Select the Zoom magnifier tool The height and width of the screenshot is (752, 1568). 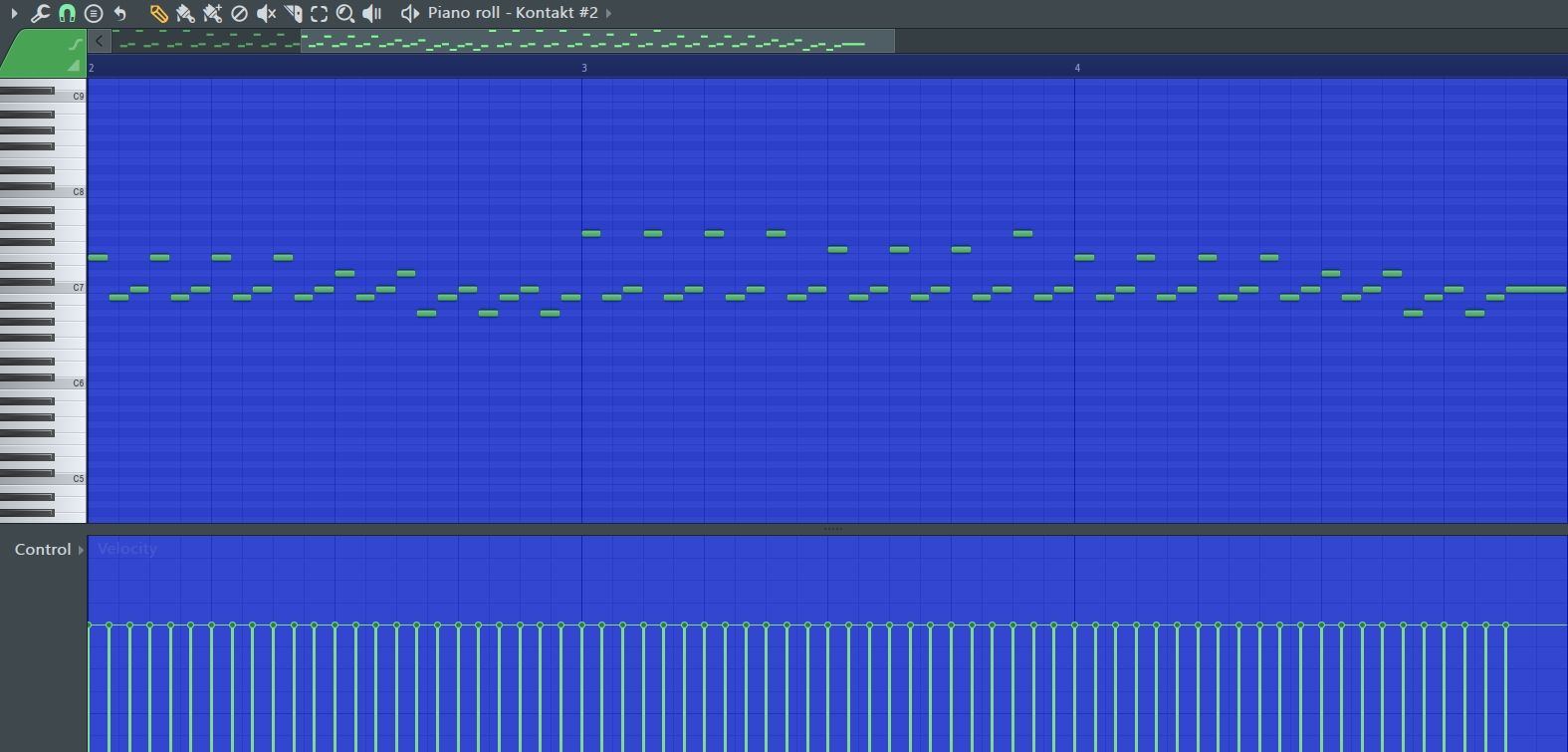coord(345,13)
